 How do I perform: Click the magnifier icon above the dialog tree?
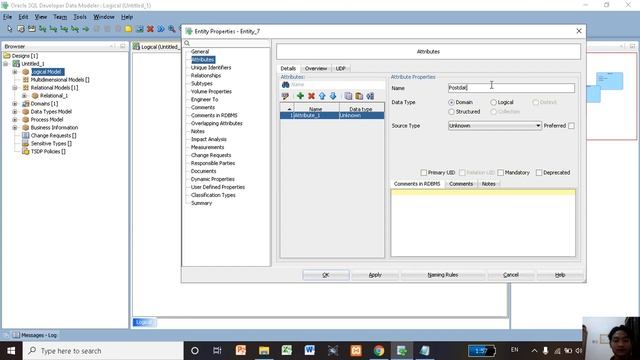(x=187, y=43)
